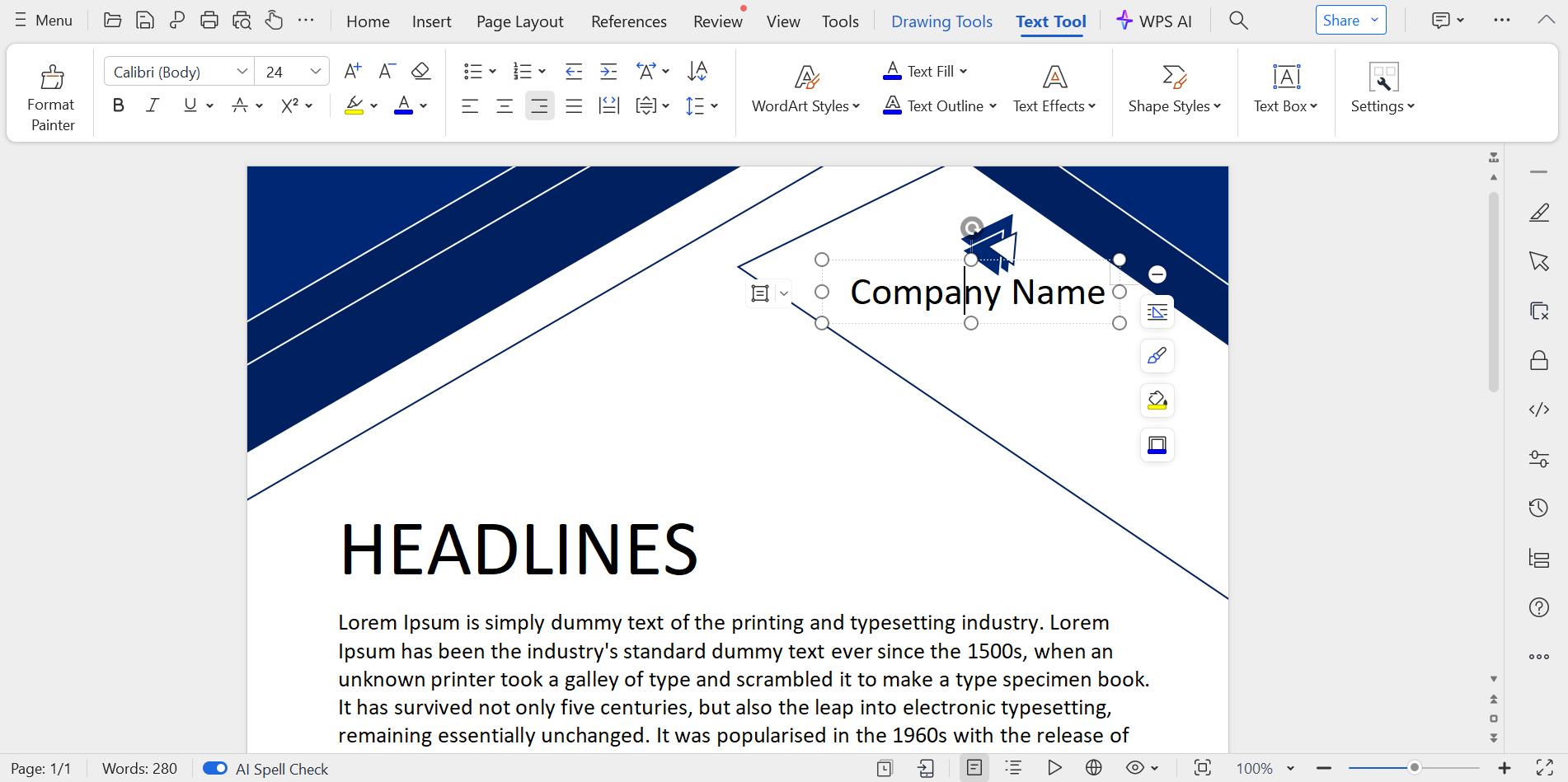Change text color with the font color swatch

[405, 105]
